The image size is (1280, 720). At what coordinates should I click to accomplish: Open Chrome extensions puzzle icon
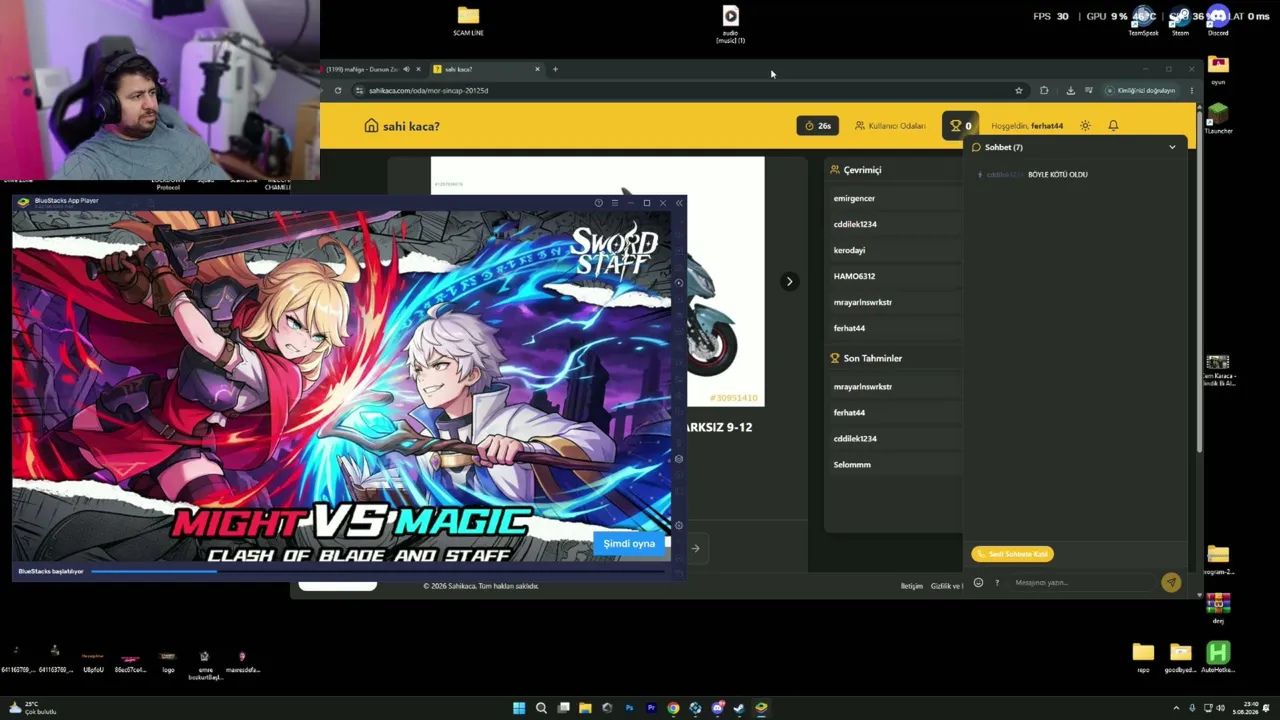click(1044, 90)
